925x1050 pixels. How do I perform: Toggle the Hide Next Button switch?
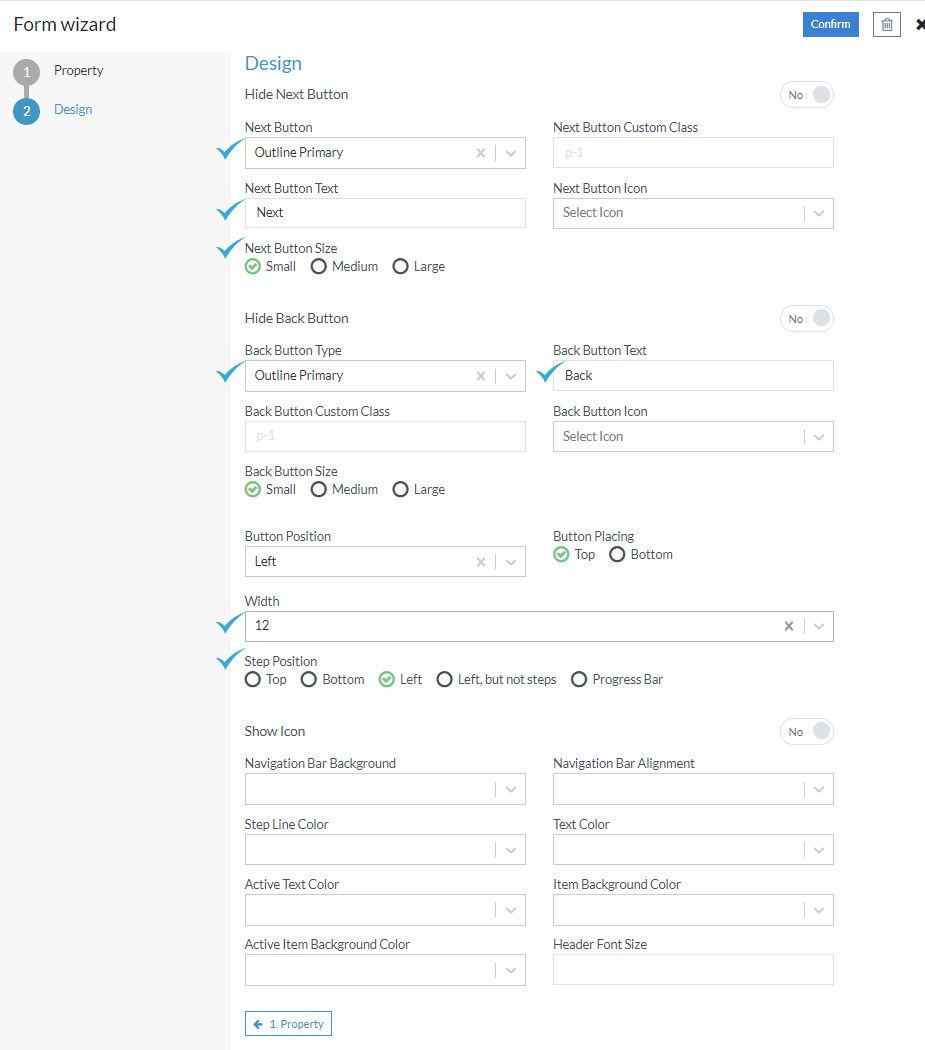click(x=807, y=95)
